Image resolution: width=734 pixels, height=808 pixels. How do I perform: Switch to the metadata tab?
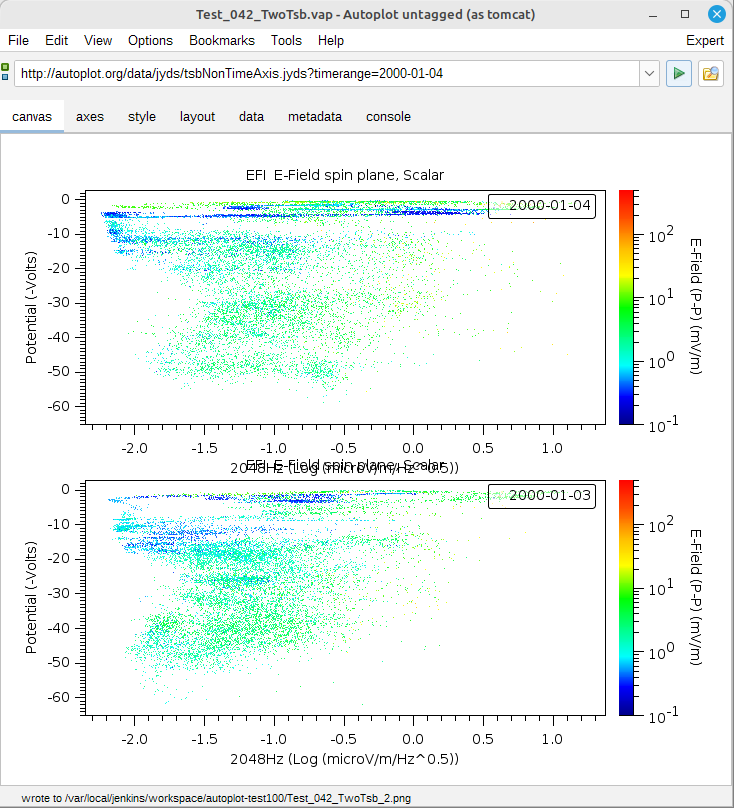pyautogui.click(x=315, y=116)
